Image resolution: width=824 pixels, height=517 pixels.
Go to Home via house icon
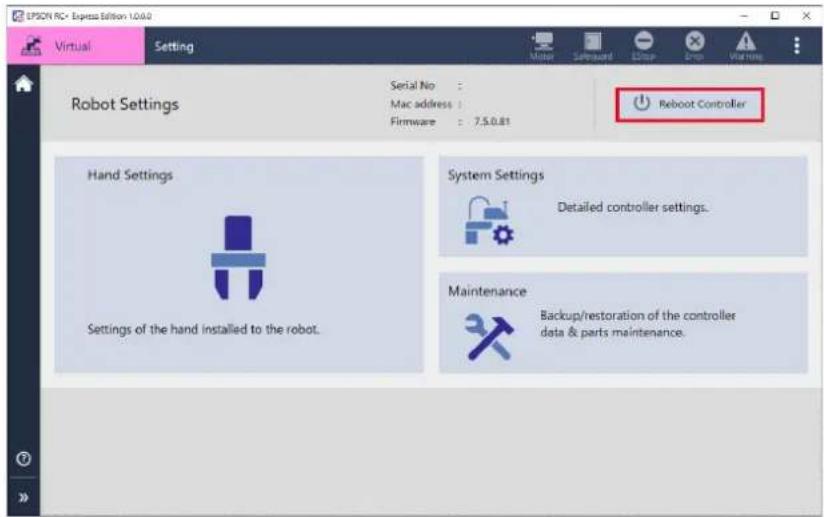(24, 84)
